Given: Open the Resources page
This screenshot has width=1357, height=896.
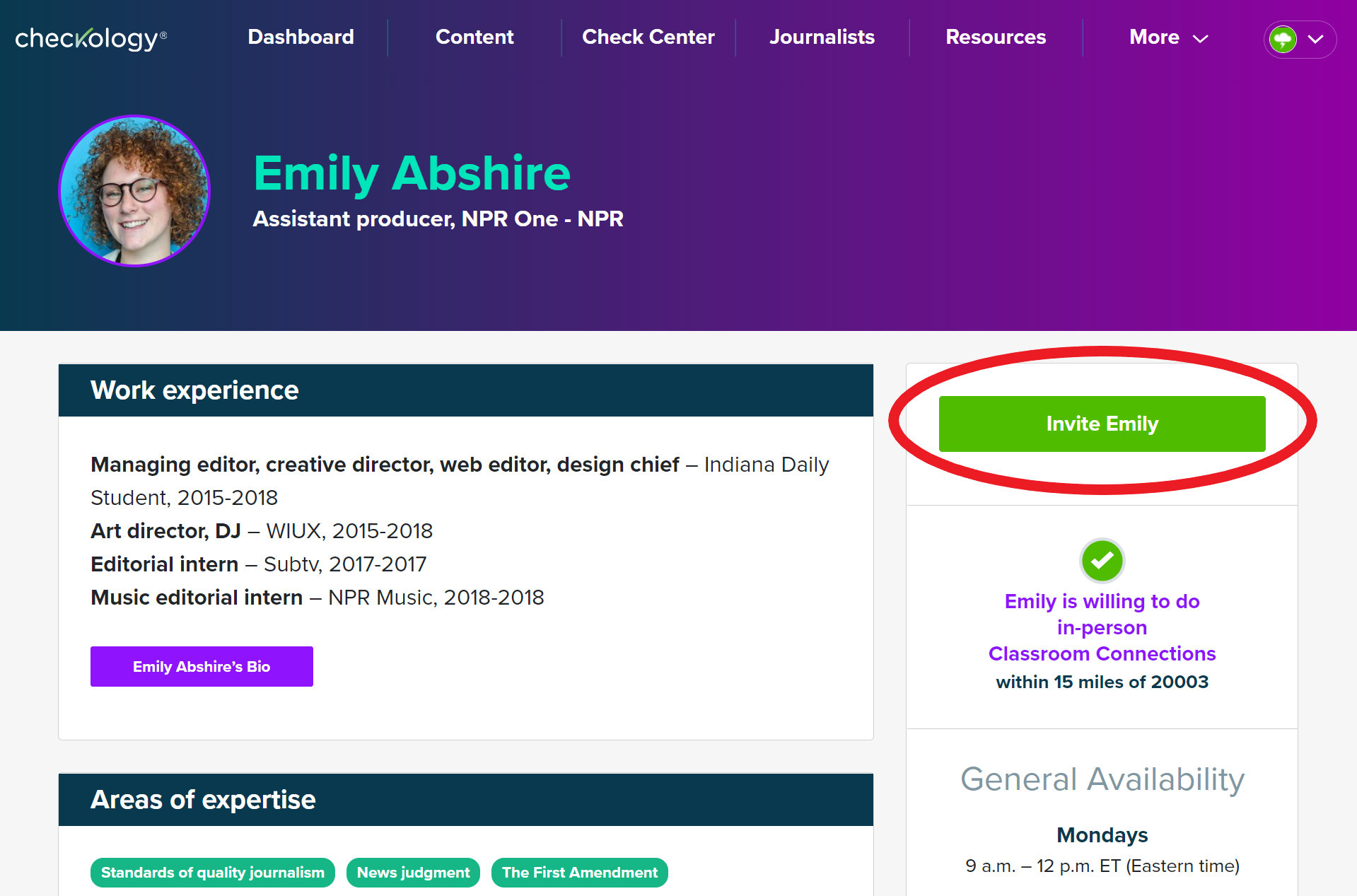Looking at the screenshot, I should [x=995, y=37].
